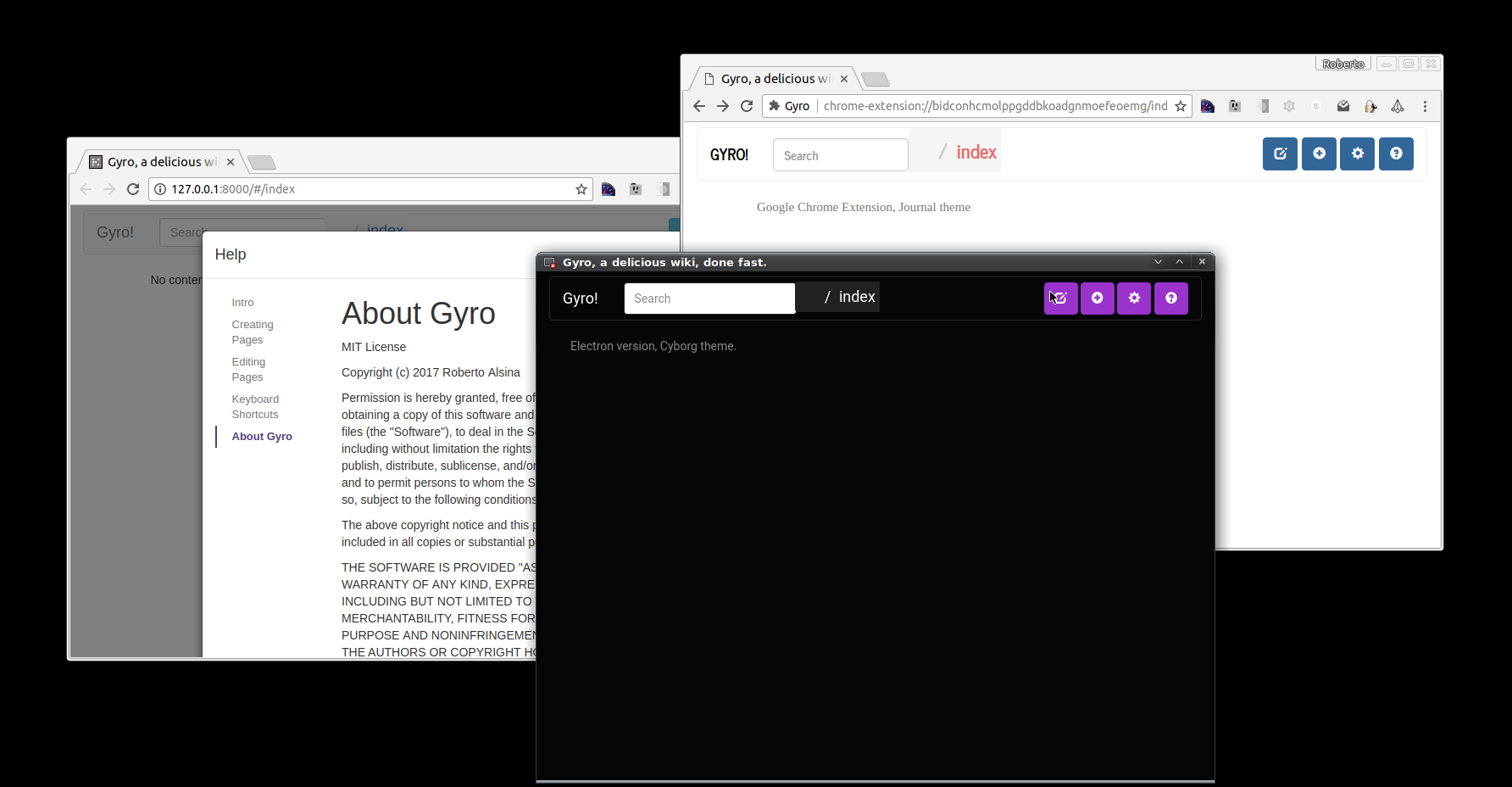This screenshot has width=1512, height=787.
Task: Click the up arrow in Electron title bar
Action: [1179, 262]
